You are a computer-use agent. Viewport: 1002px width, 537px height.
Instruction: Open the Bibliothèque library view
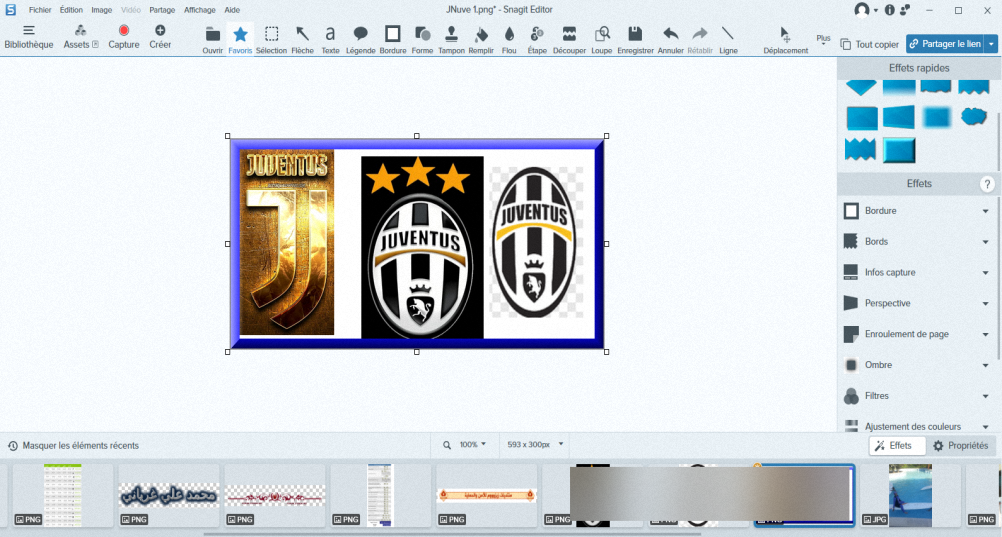[29, 37]
